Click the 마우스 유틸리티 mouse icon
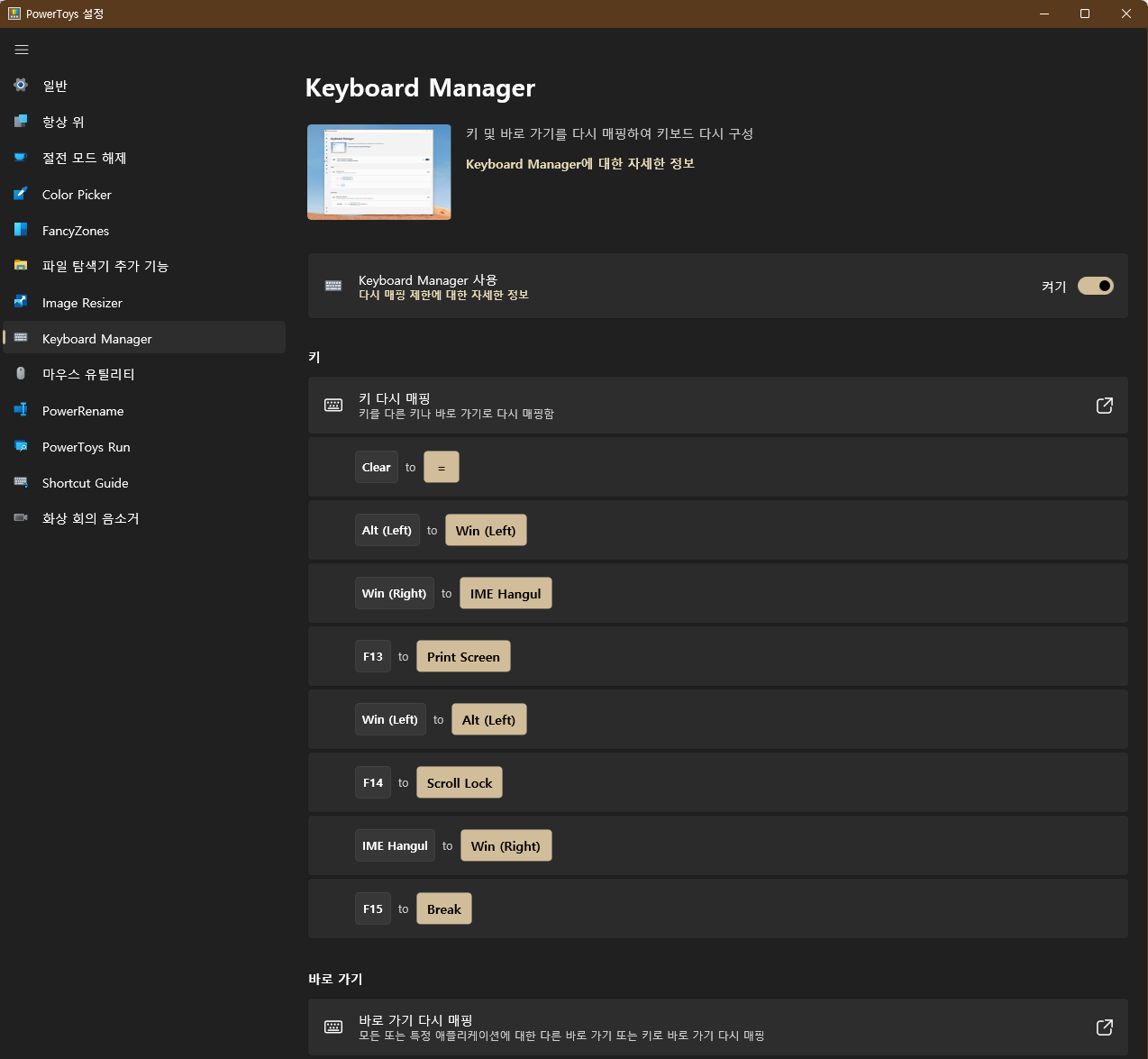This screenshot has width=1148, height=1059. coord(21,373)
